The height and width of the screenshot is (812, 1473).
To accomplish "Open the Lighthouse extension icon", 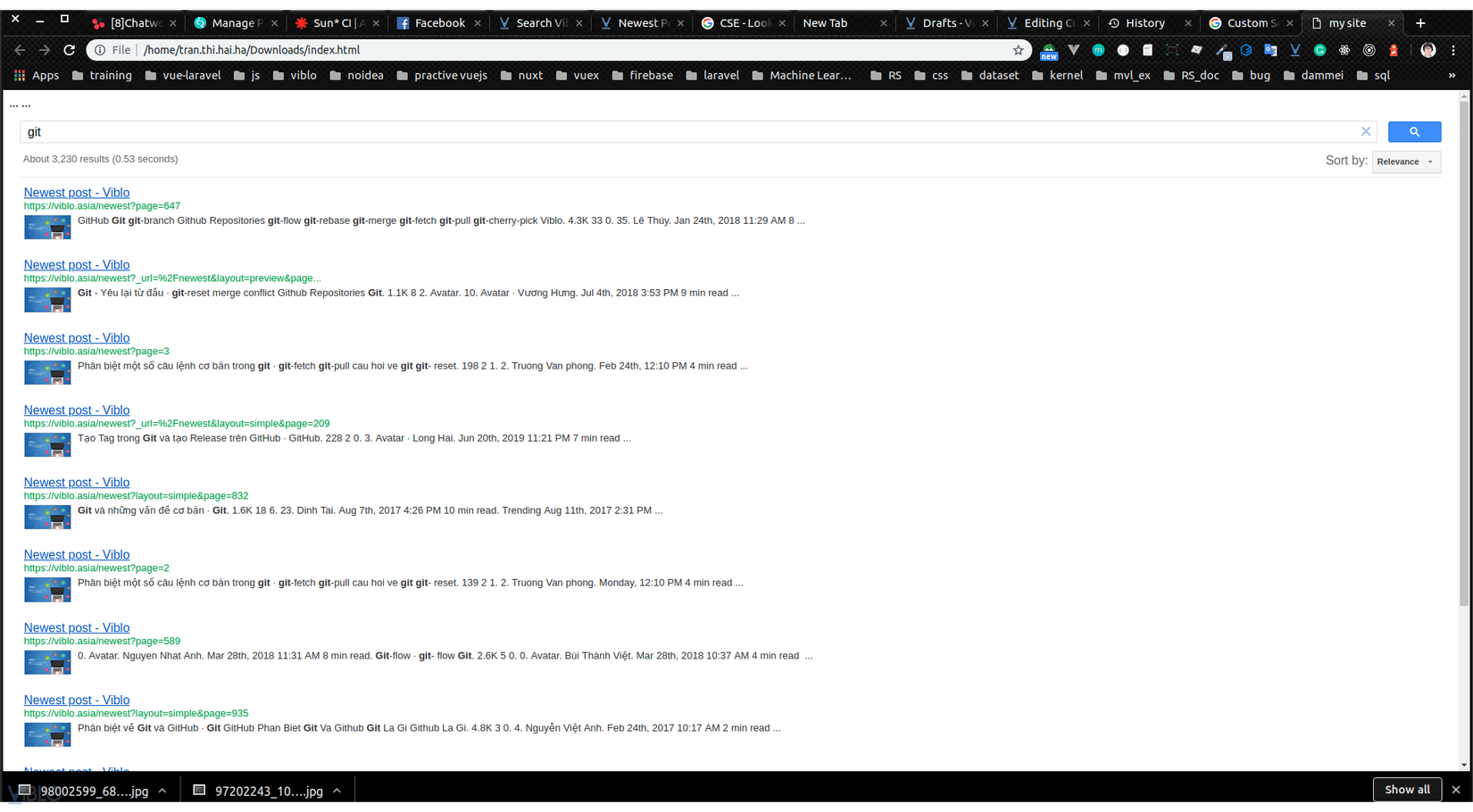I will (x=1394, y=50).
